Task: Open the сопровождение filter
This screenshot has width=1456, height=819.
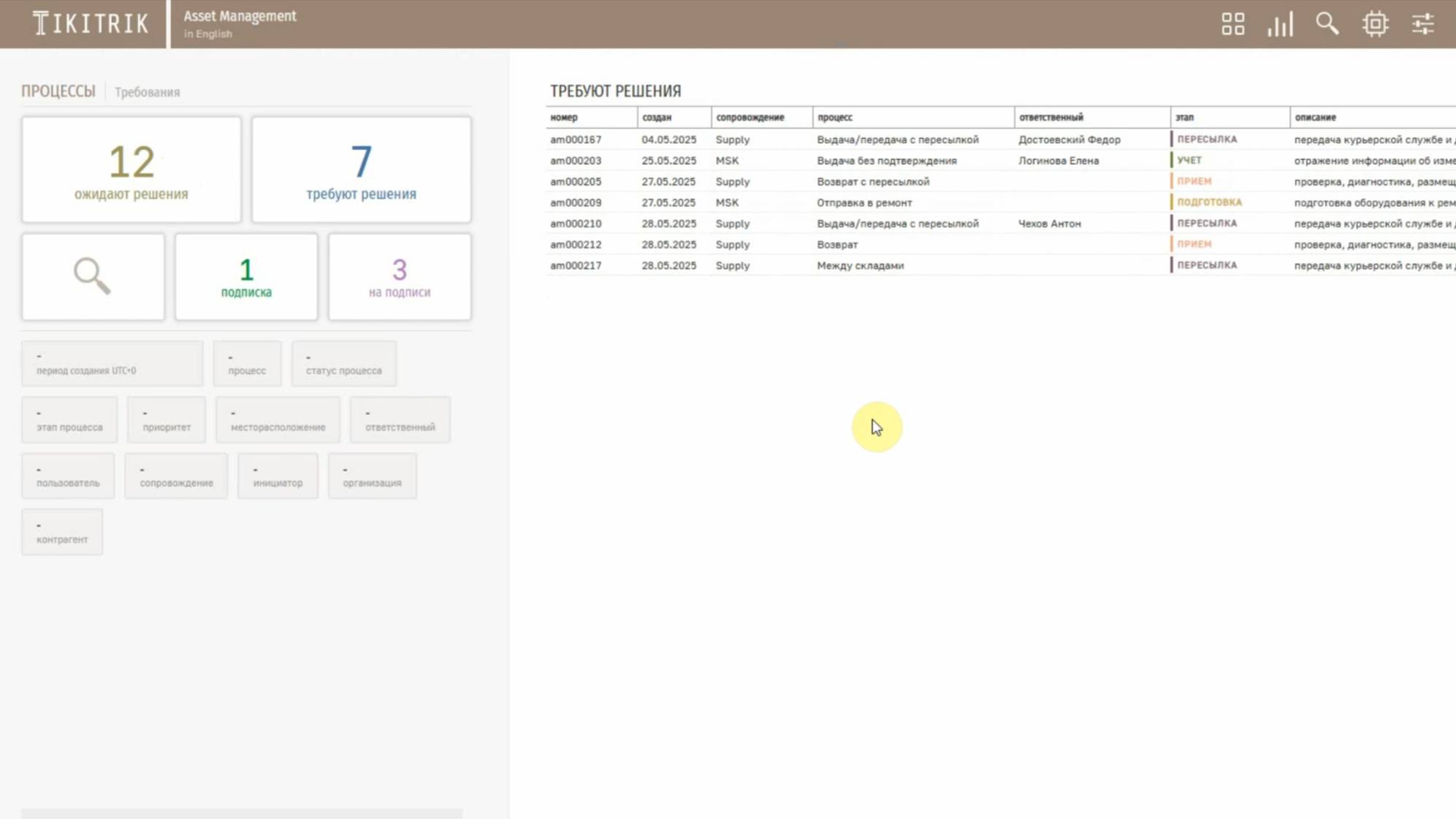Action: pyautogui.click(x=176, y=476)
